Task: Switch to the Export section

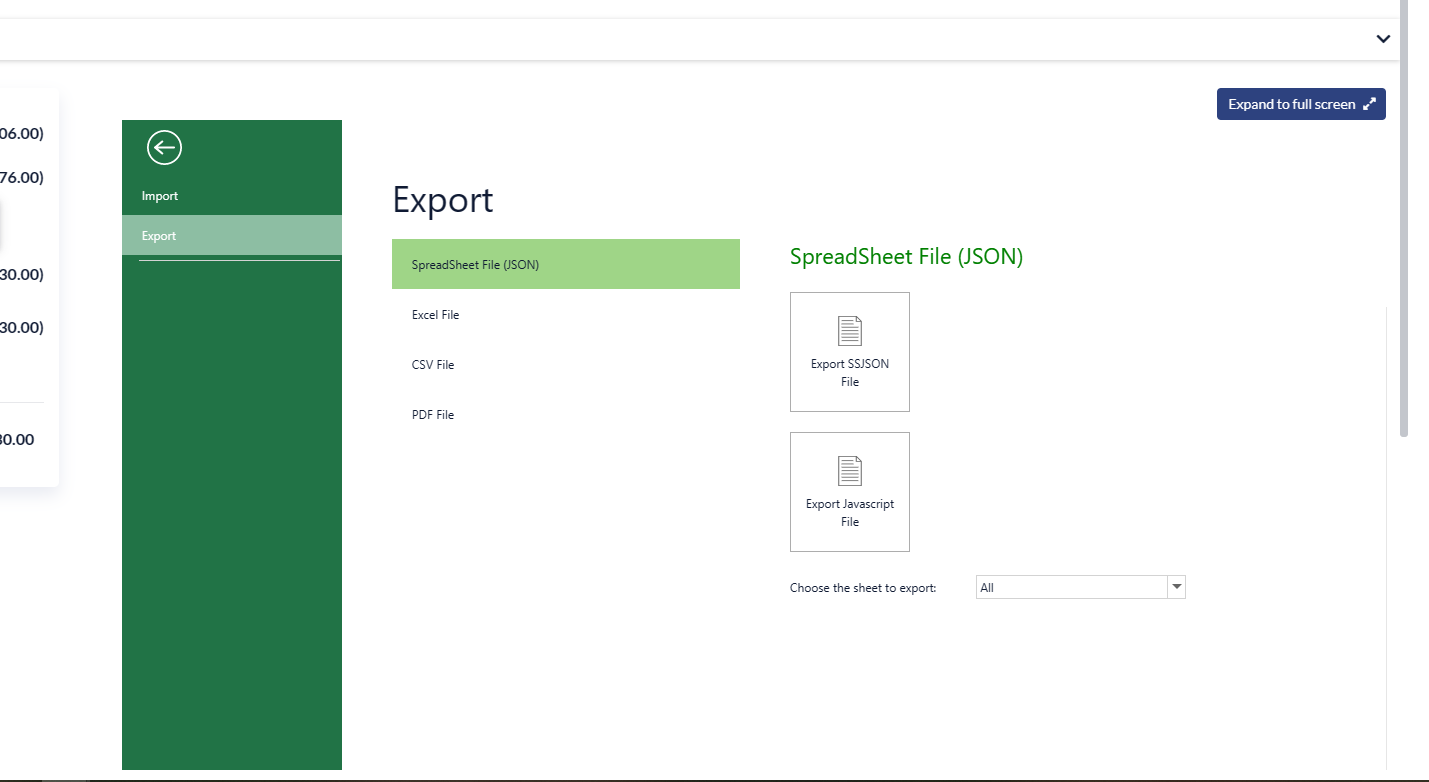Action: tap(158, 235)
